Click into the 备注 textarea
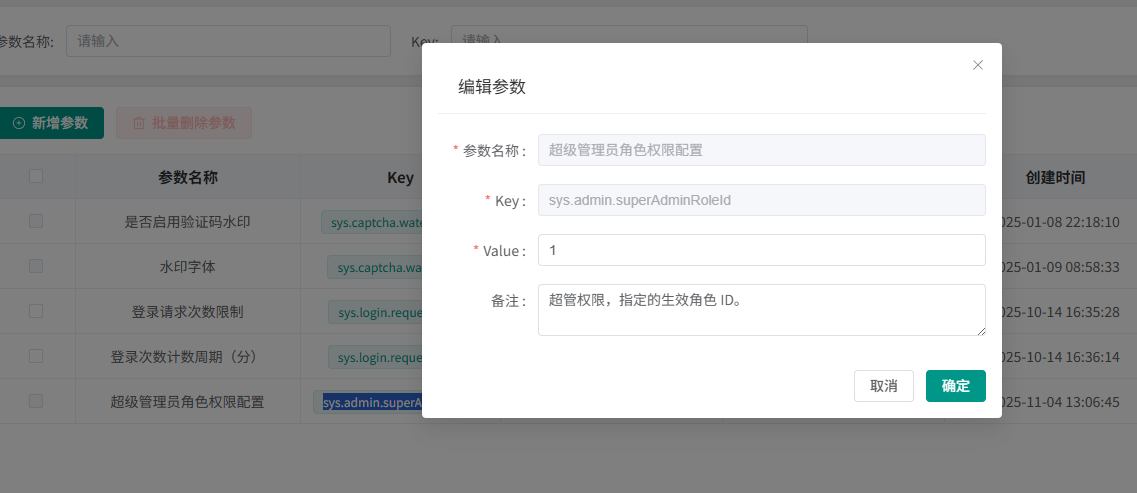The image size is (1137, 493). tap(761, 309)
